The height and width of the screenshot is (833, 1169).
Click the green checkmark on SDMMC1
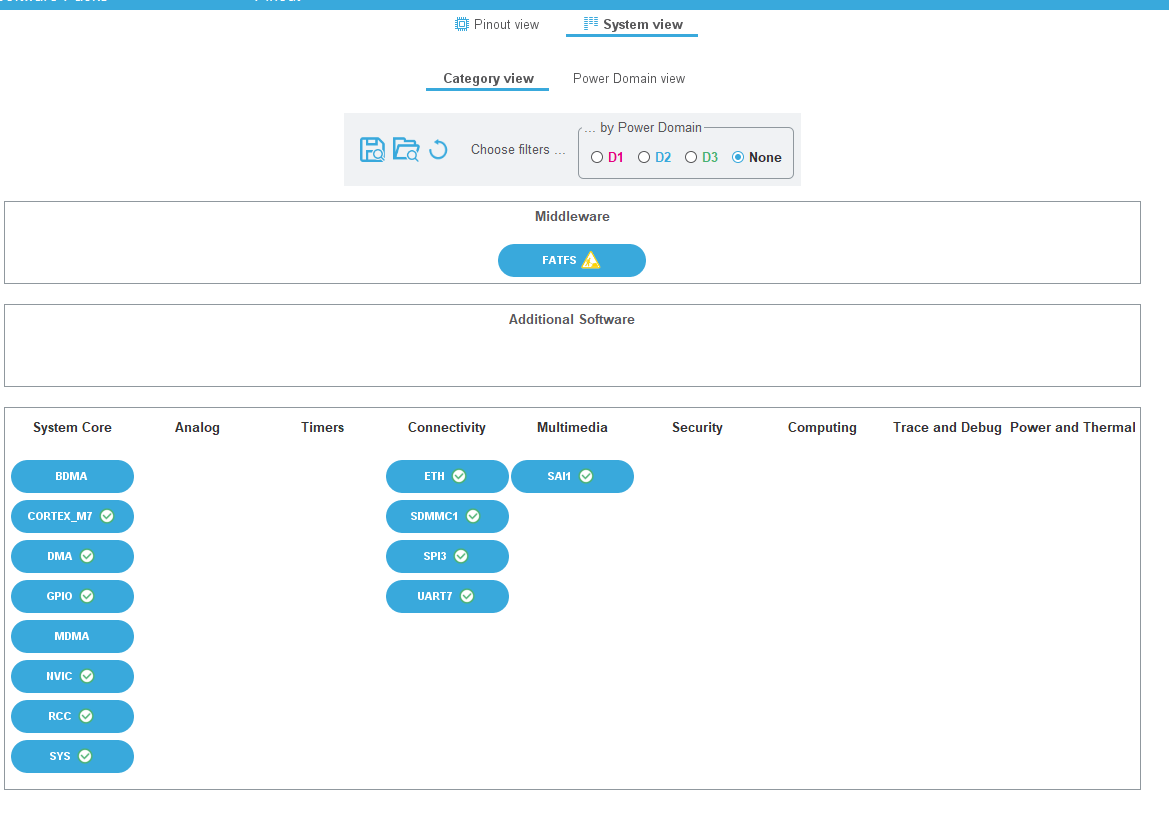473,516
